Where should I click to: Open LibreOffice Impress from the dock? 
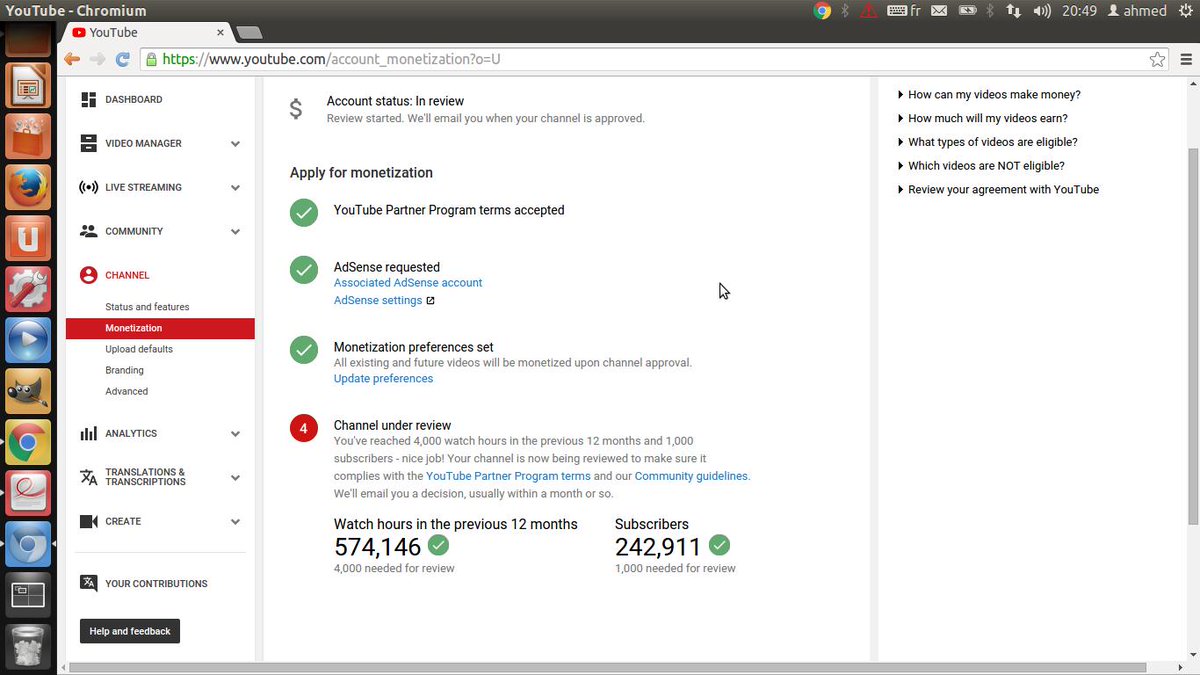pos(28,85)
